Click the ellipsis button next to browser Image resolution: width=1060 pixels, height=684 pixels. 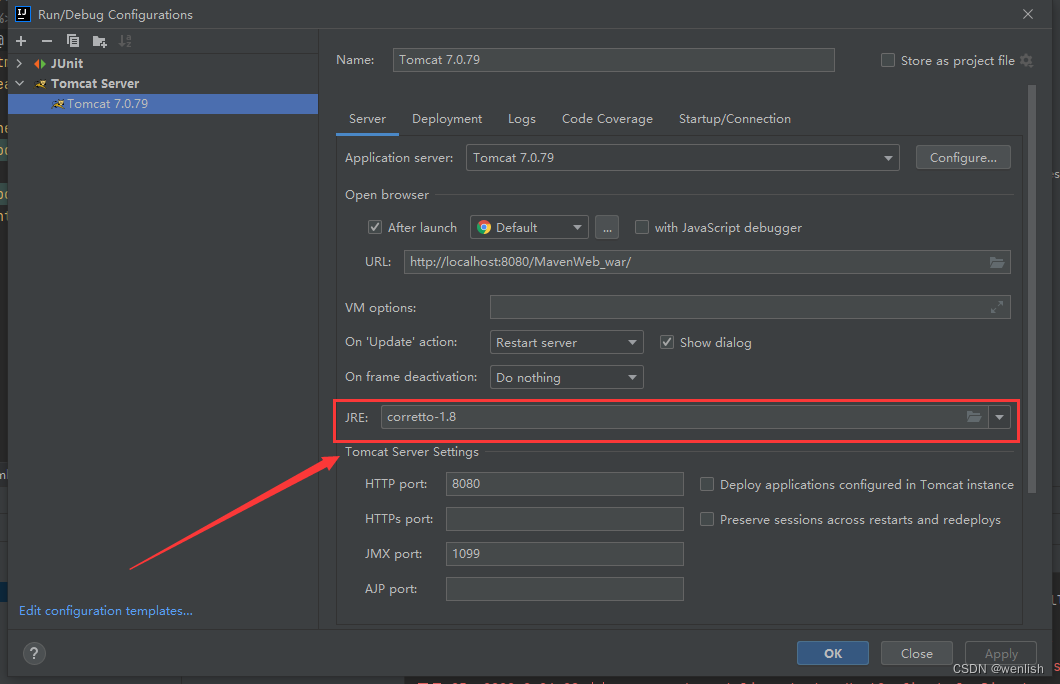point(607,228)
